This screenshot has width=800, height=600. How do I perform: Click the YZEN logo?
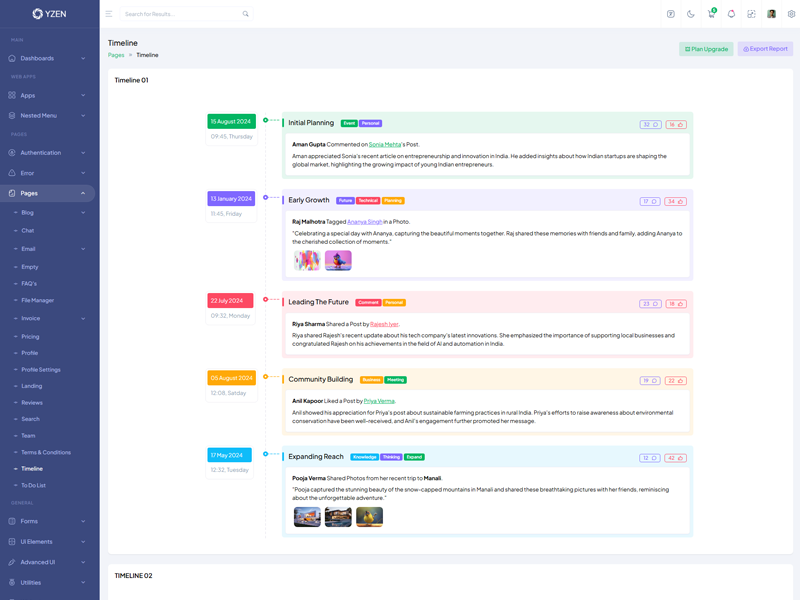tap(50, 14)
